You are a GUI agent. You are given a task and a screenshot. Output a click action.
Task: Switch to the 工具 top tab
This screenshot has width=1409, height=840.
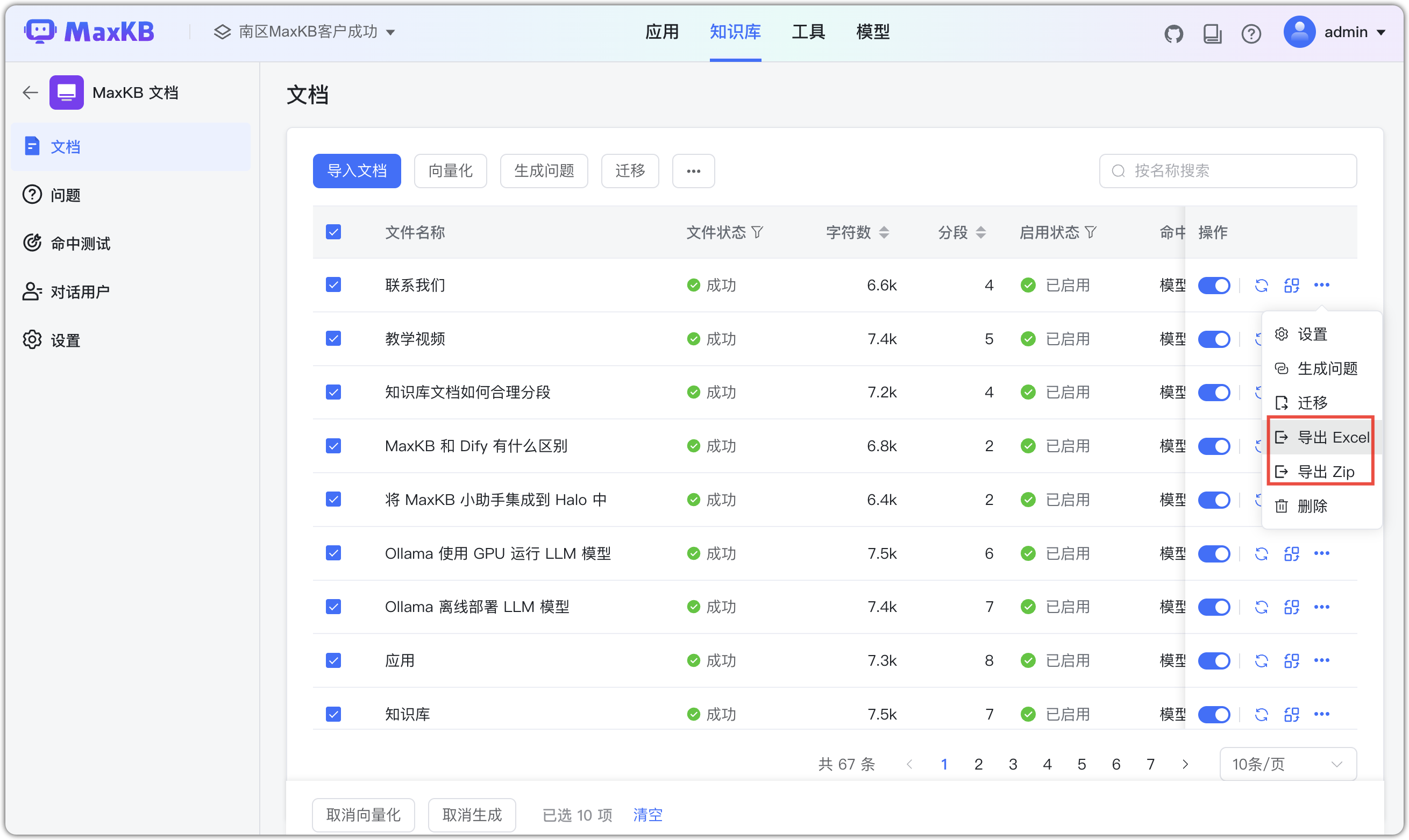click(x=808, y=32)
